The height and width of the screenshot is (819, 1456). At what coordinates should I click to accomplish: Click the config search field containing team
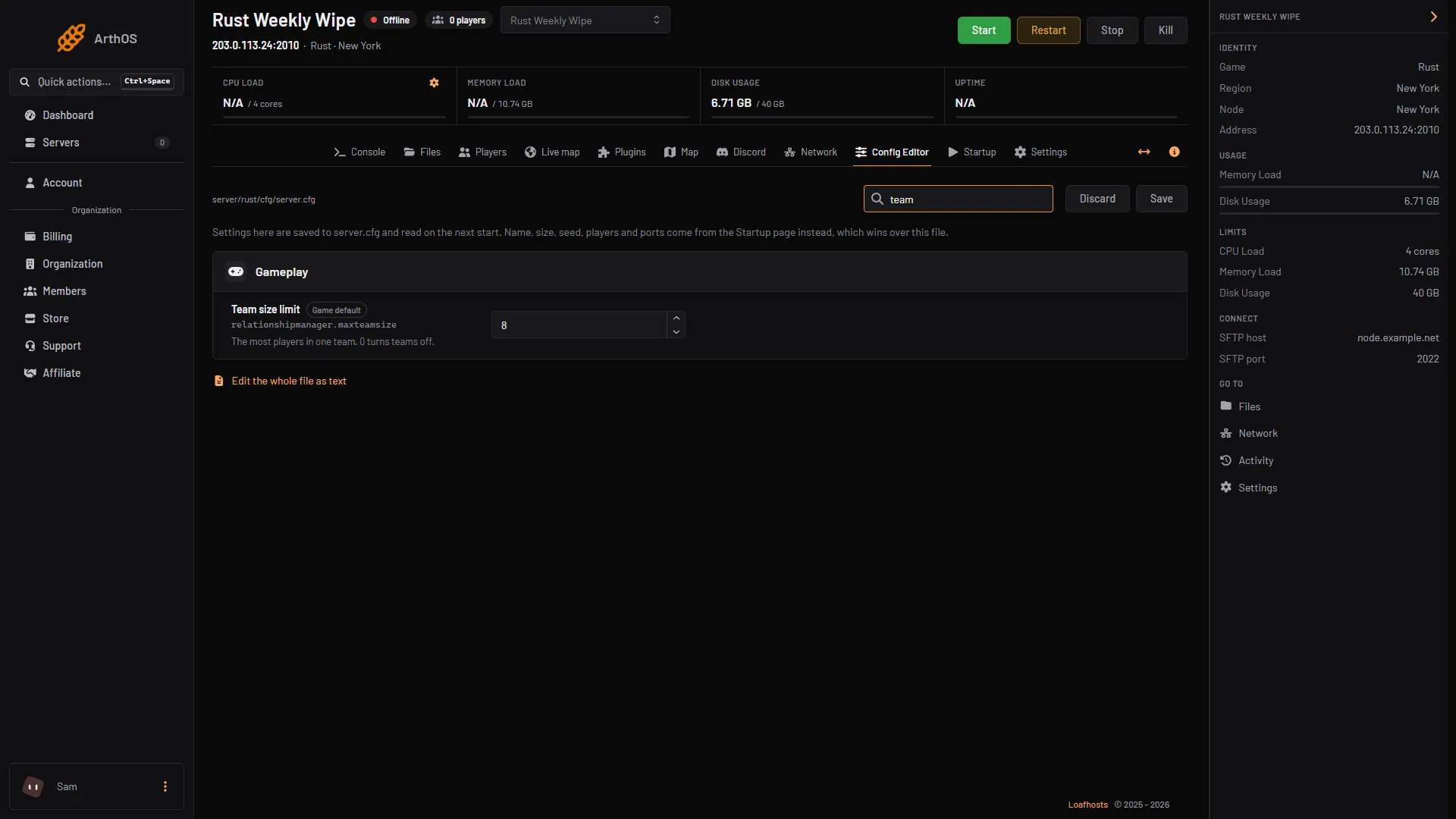(x=958, y=199)
